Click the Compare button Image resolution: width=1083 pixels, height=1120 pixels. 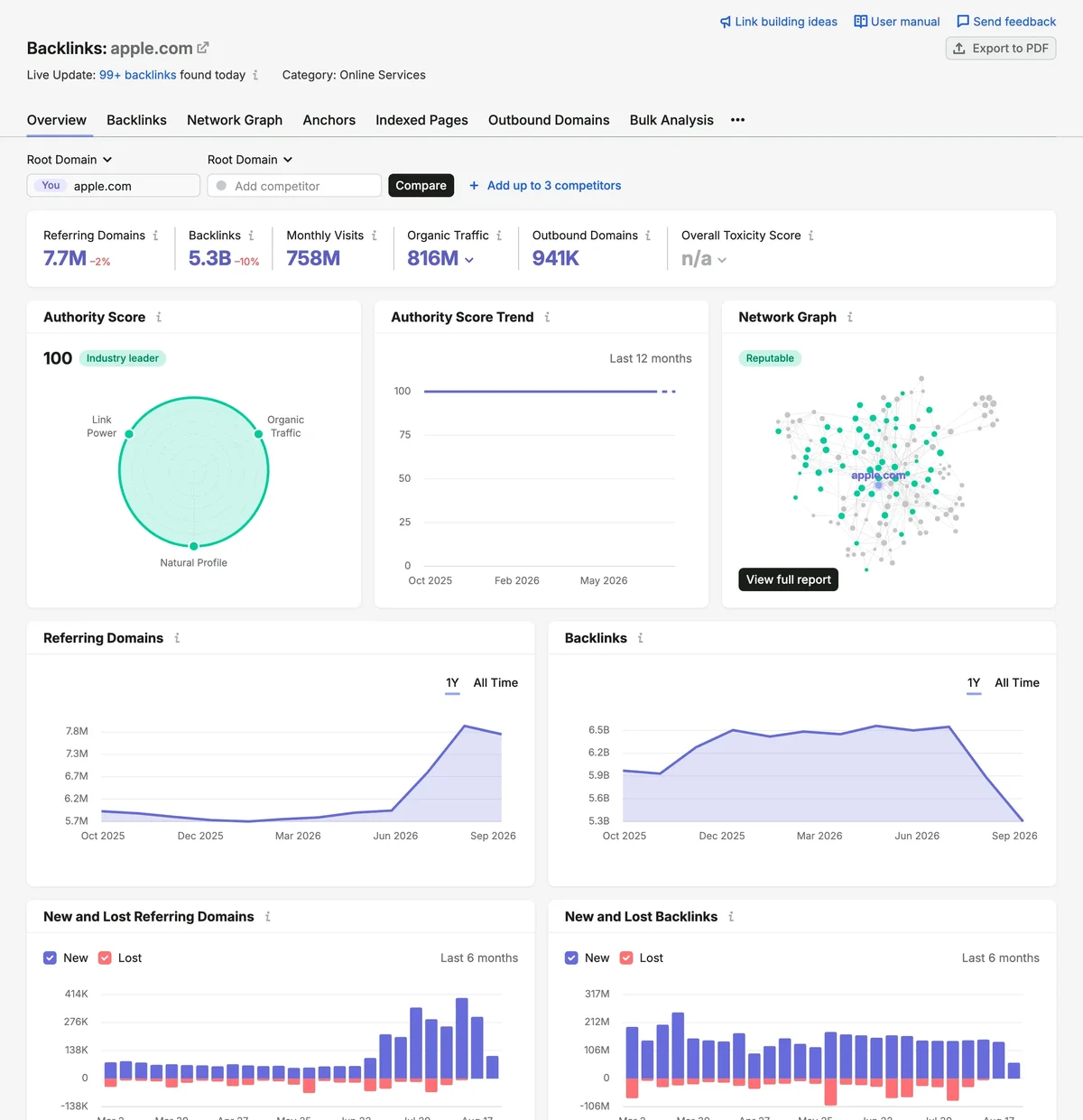click(421, 185)
